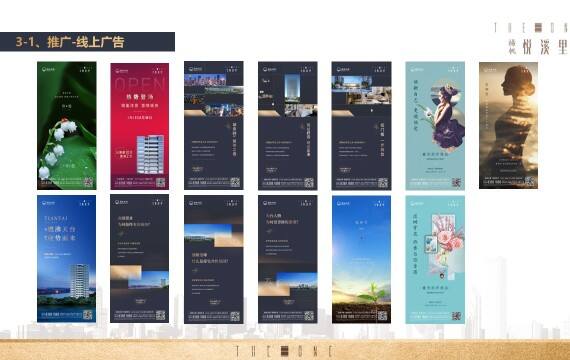Select the blue sky seedling sprout poster
The width and height of the screenshot is (570, 360).
[361, 259]
